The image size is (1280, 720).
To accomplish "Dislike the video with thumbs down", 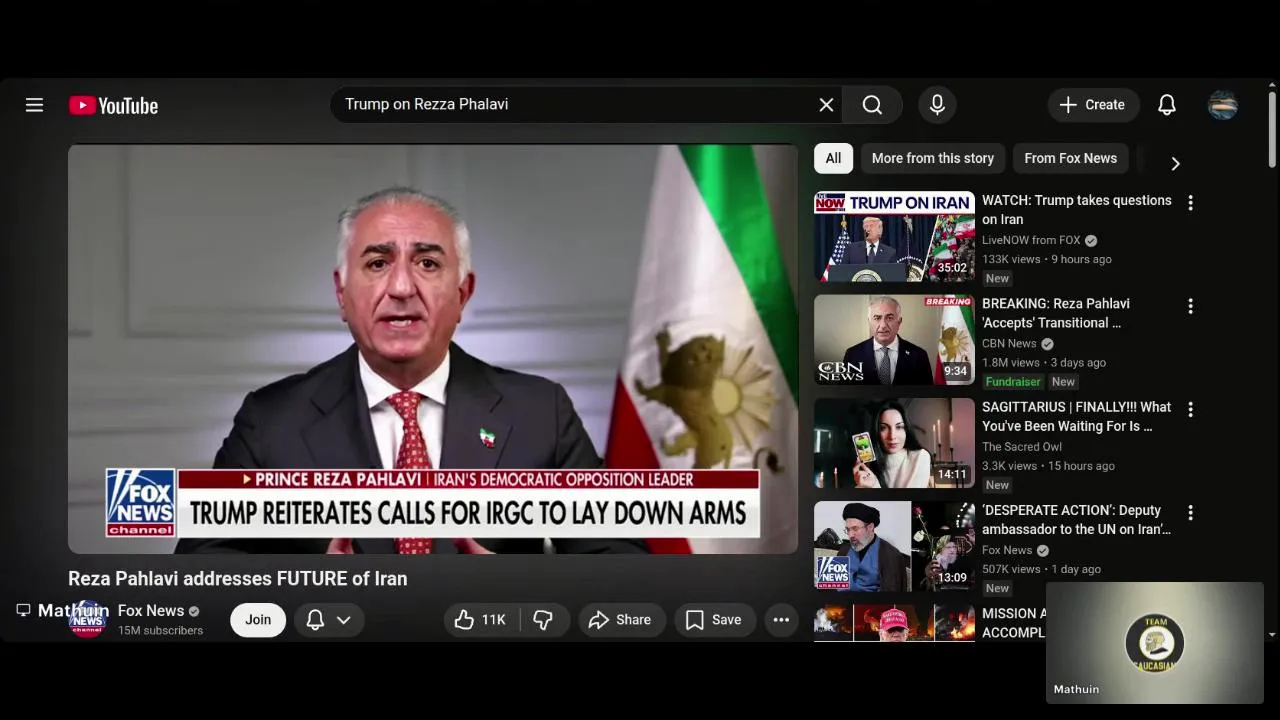I will (x=543, y=620).
